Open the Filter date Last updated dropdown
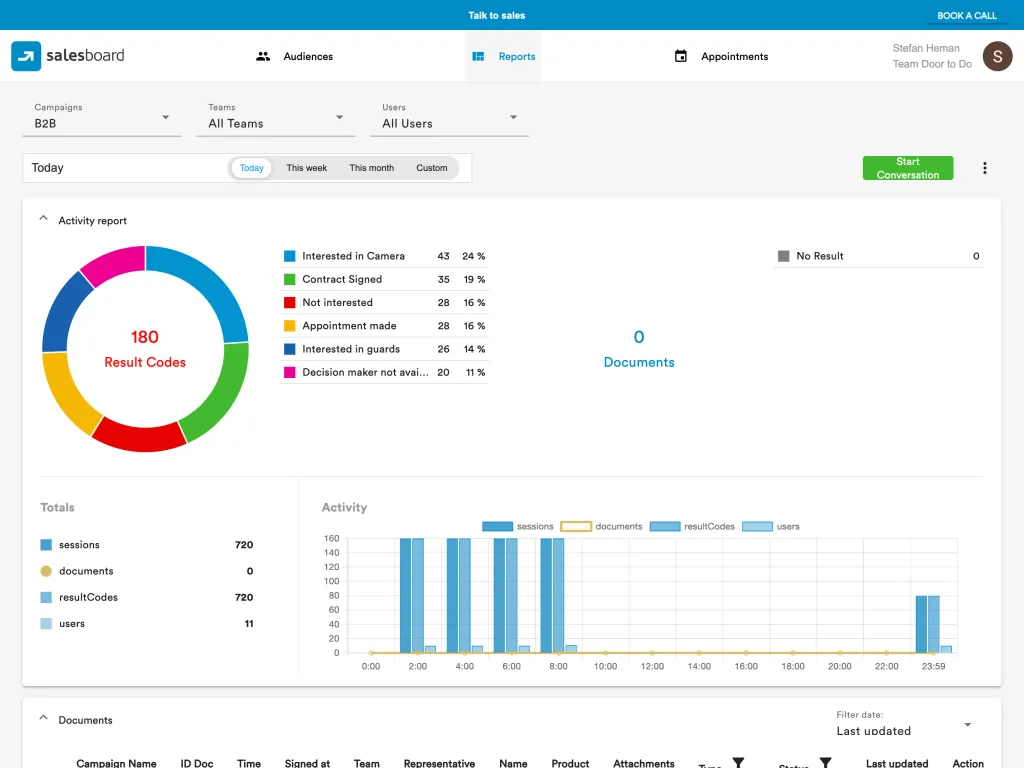Screen dimensions: 1024x768 pos(904,724)
